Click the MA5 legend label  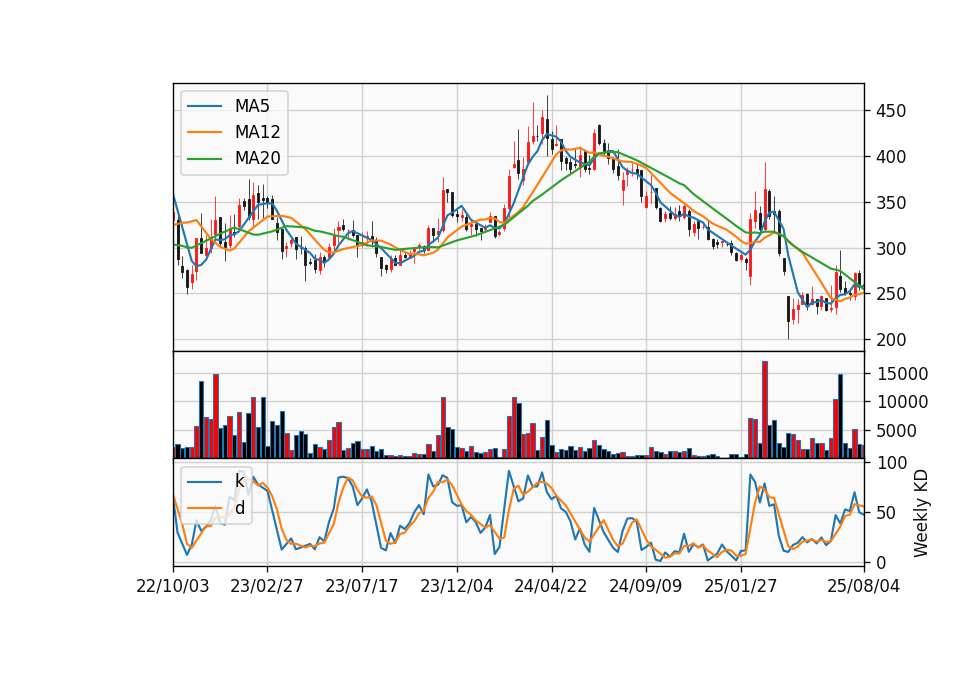tap(252, 106)
